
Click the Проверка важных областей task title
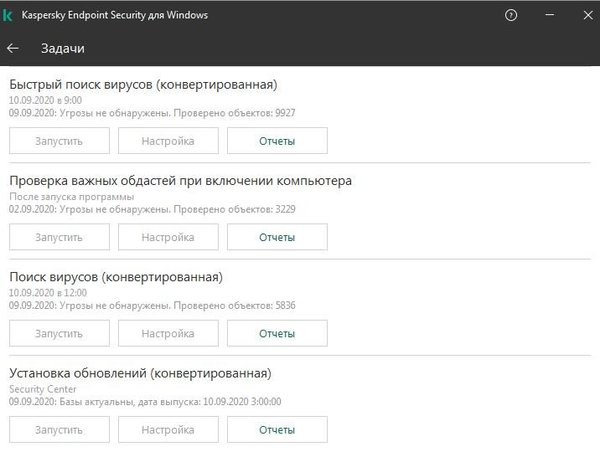(x=180, y=181)
